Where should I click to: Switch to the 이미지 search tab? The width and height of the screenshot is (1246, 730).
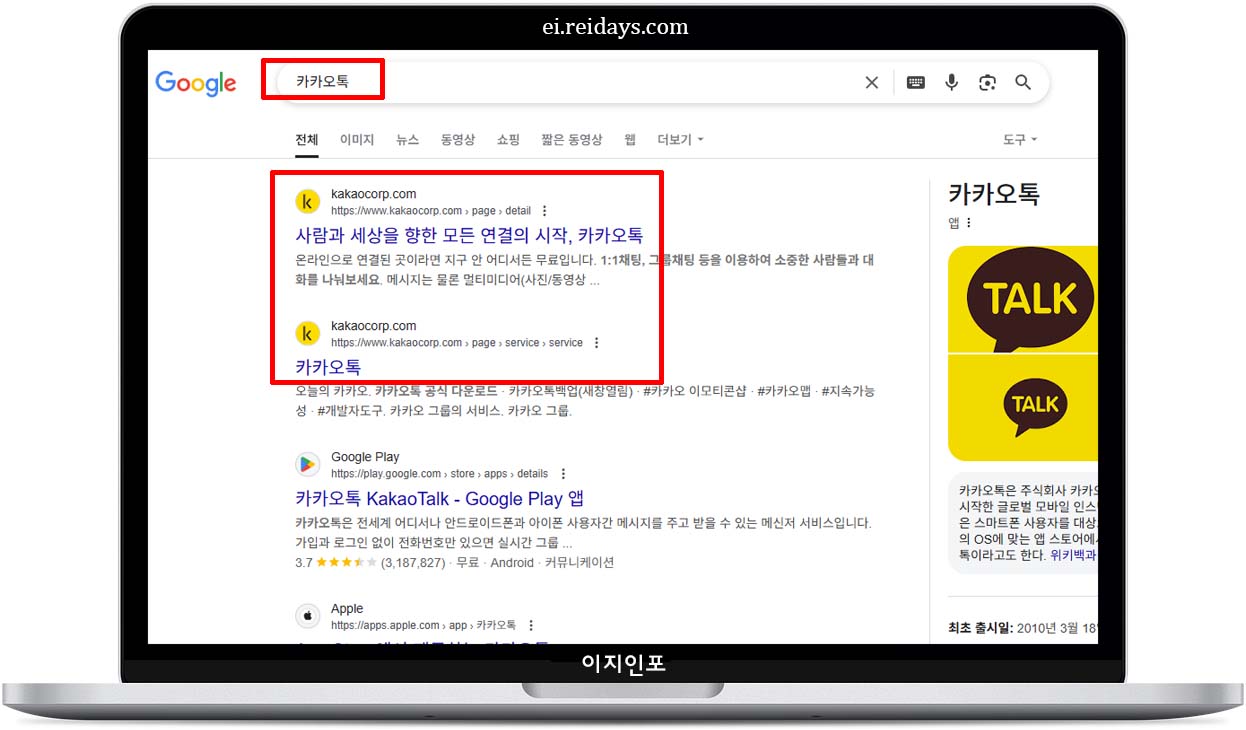point(356,140)
